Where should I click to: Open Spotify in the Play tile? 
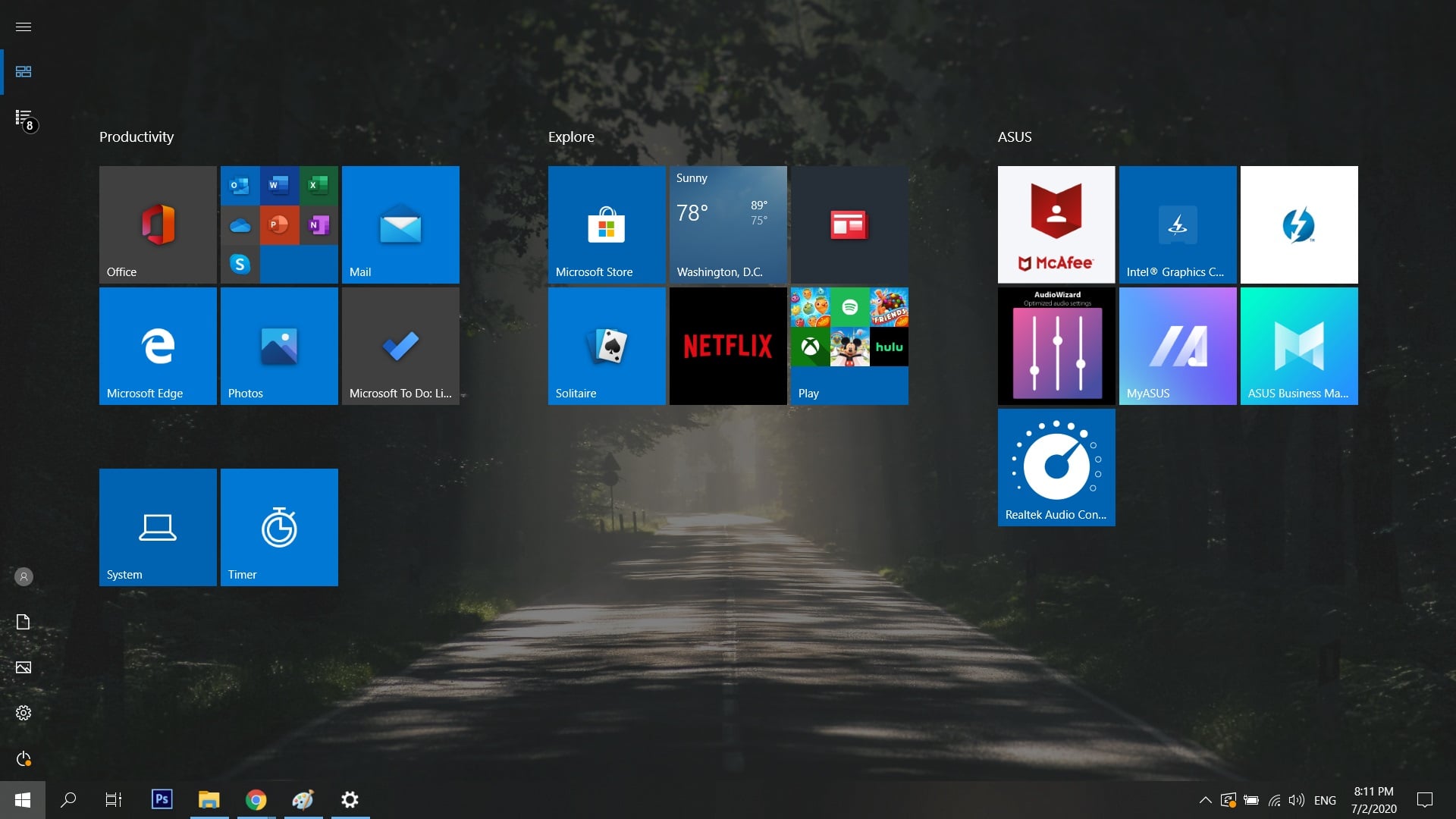[x=849, y=307]
